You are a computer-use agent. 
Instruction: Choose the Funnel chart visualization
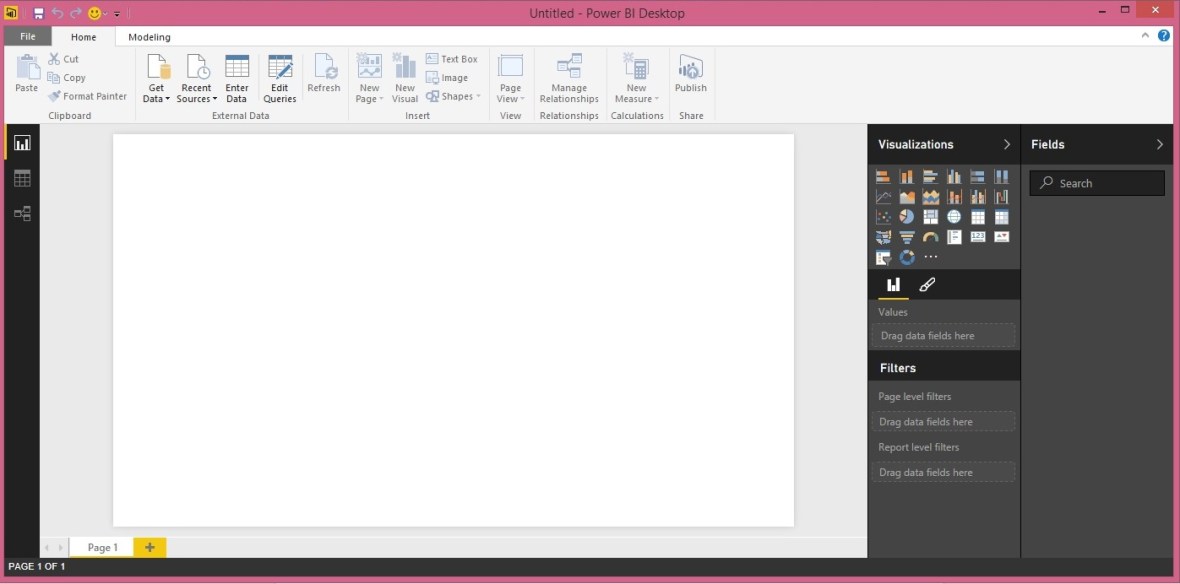coord(906,236)
